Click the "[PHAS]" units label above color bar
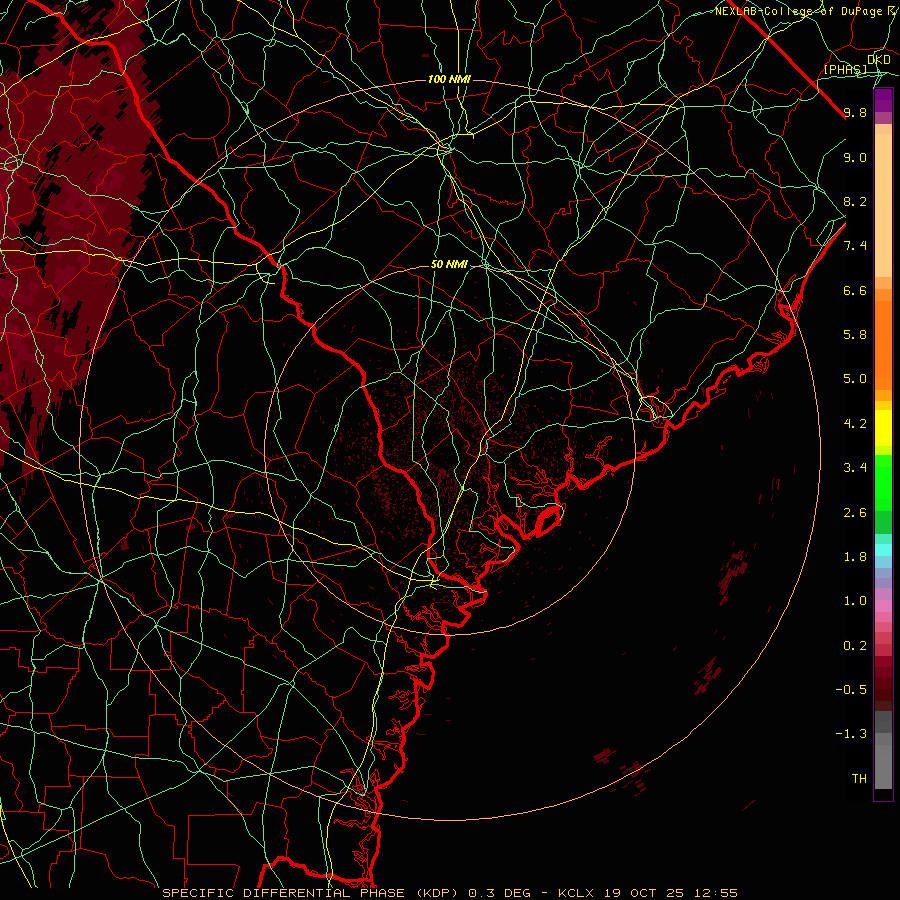The height and width of the screenshot is (900, 900). click(x=845, y=69)
